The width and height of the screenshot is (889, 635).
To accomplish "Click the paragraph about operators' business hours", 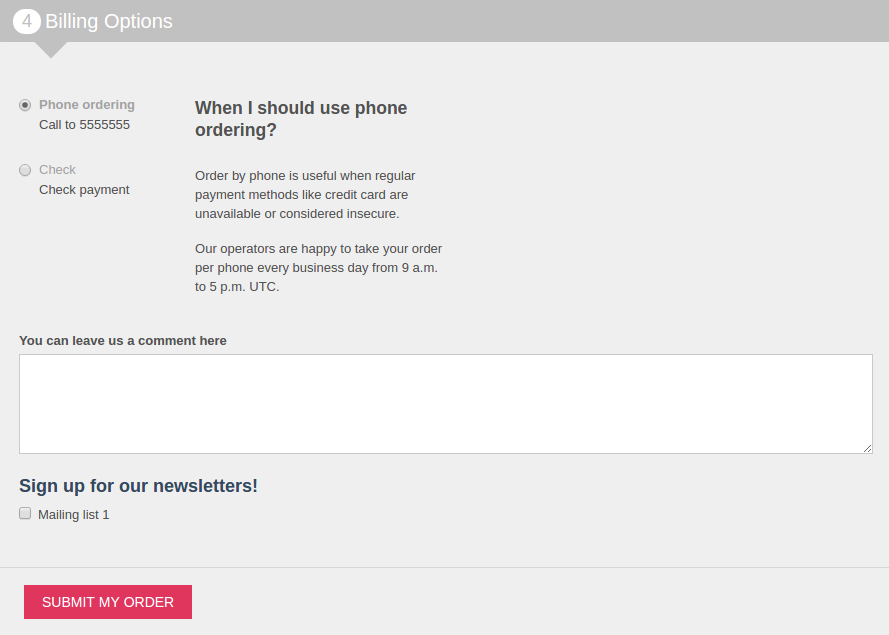I will [x=319, y=268].
